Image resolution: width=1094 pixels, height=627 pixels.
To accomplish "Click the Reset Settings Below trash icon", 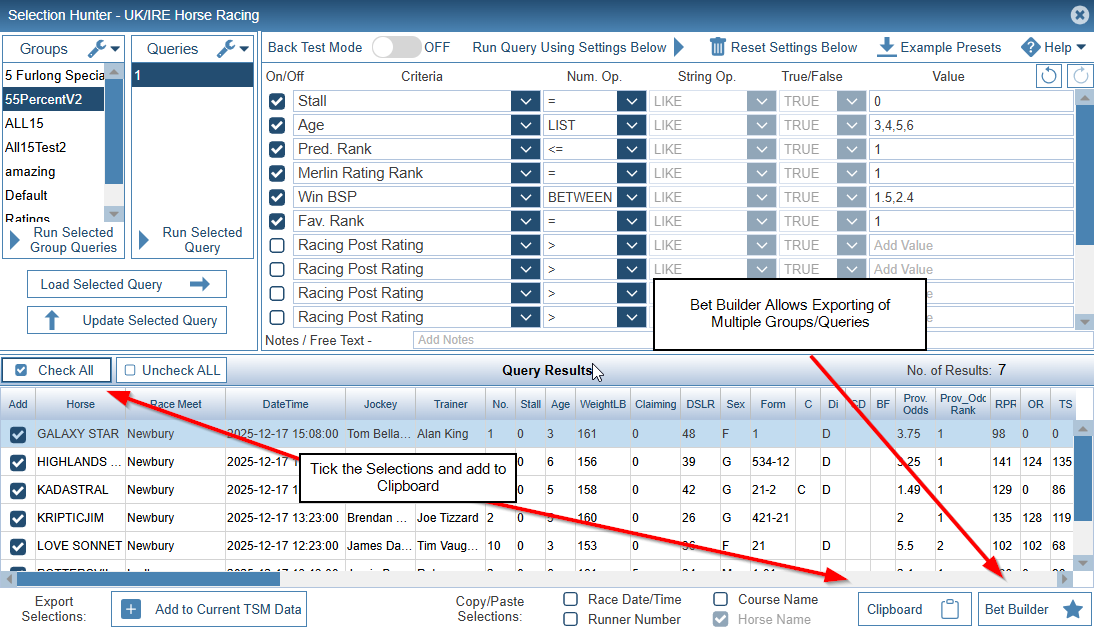I will pos(717,47).
